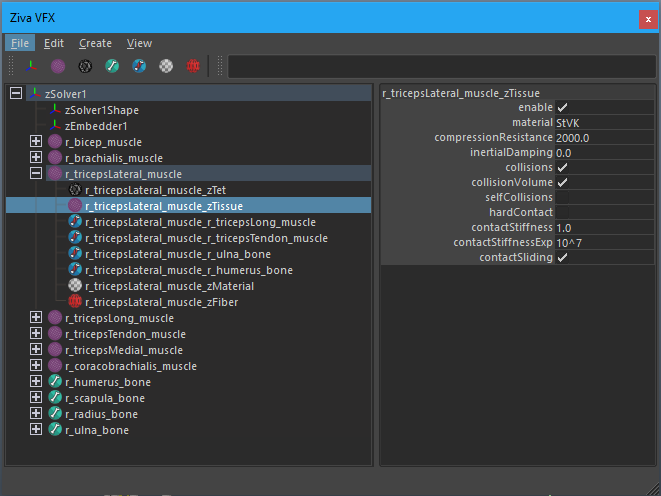Viewport: 661px width, 496px height.
Task: Open the Create menu
Action: (x=95, y=43)
